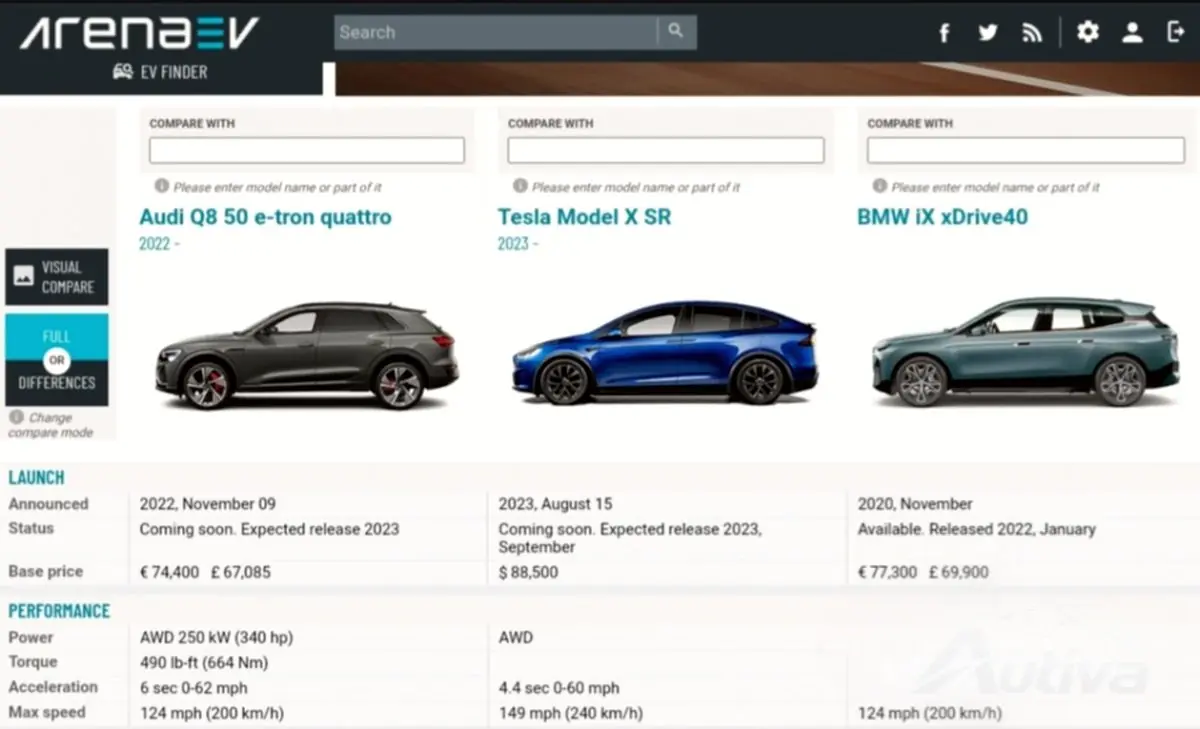Open Tesla Model X SR link

pyautogui.click(x=584, y=217)
